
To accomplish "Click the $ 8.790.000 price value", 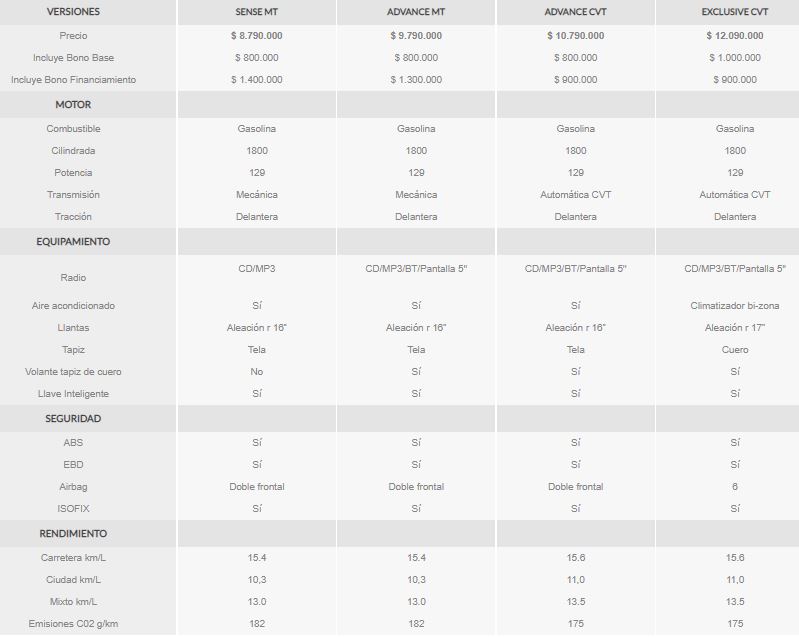I will coord(256,36).
